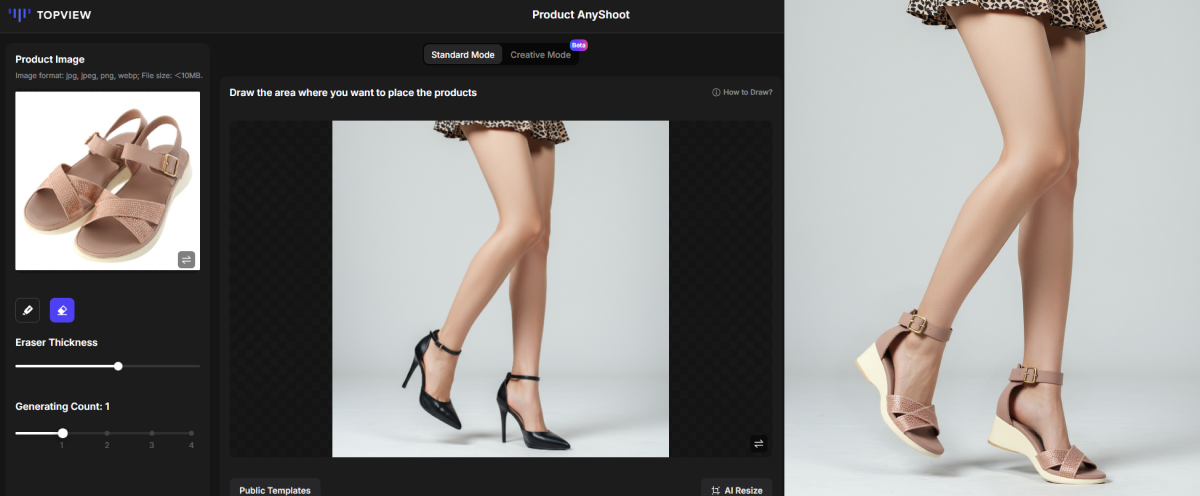Click the sandal product image thumbnail
This screenshot has width=1200, height=496.
pos(107,180)
